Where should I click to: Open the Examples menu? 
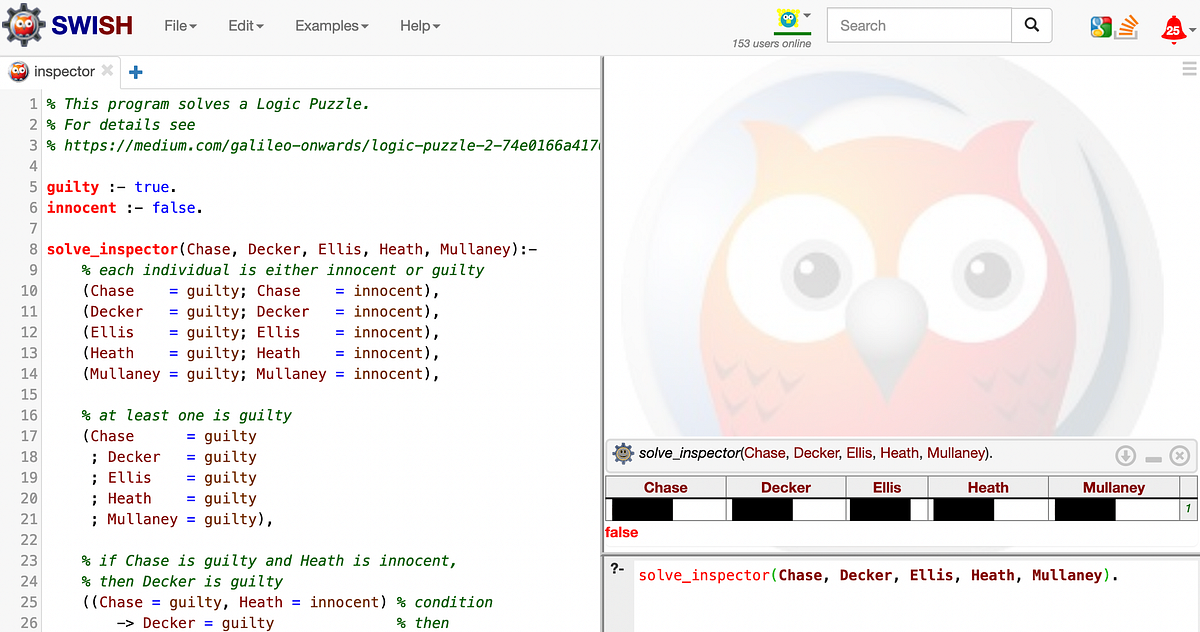[x=332, y=25]
